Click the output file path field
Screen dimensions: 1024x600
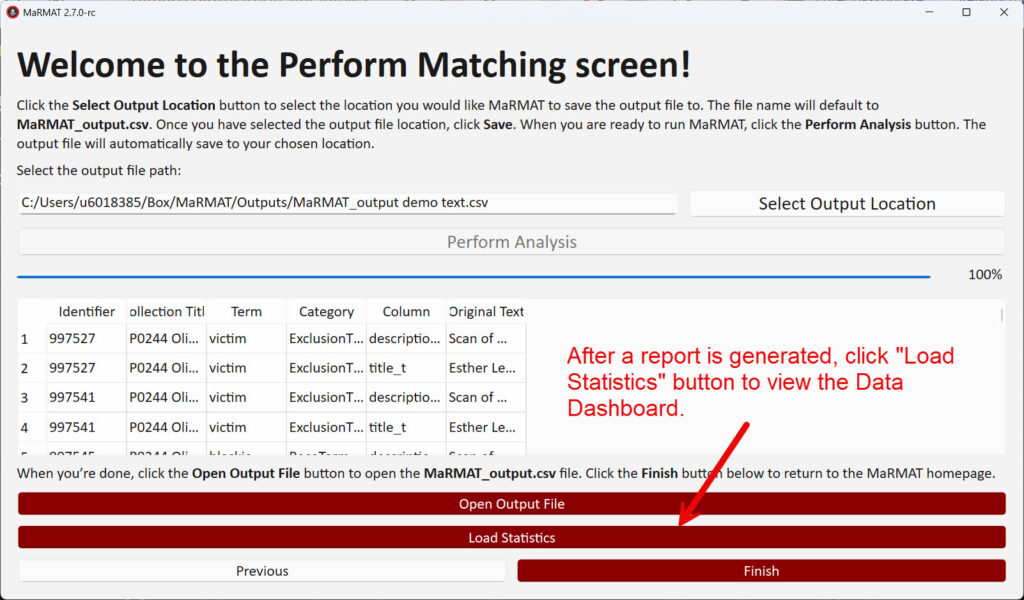(x=347, y=203)
